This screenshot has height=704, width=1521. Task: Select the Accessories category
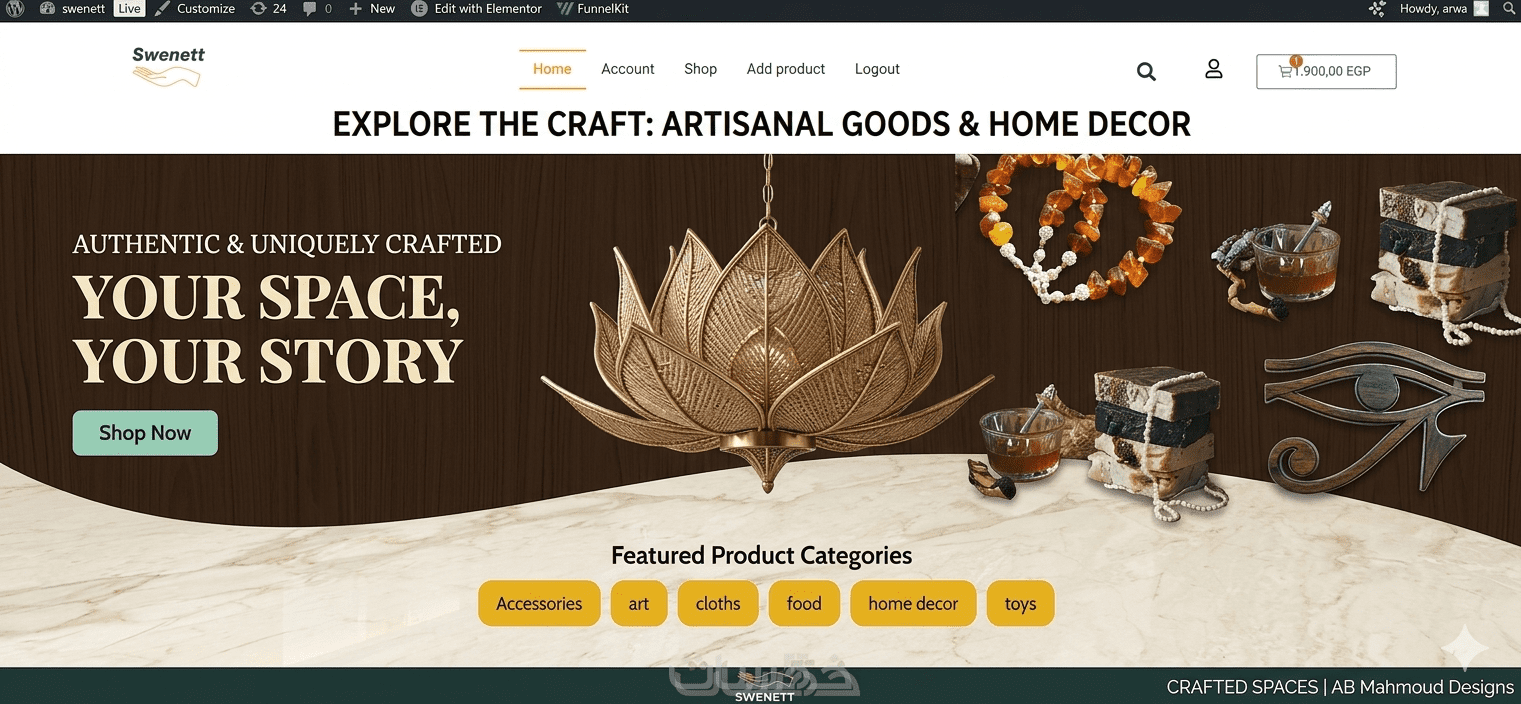pyautogui.click(x=539, y=604)
